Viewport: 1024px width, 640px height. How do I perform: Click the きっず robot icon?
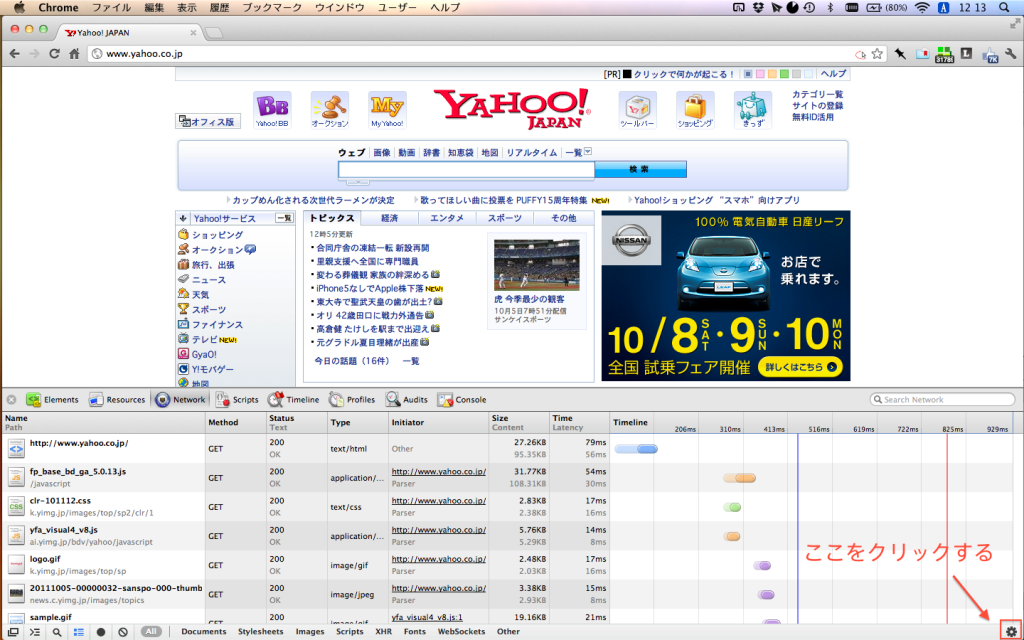click(x=752, y=110)
